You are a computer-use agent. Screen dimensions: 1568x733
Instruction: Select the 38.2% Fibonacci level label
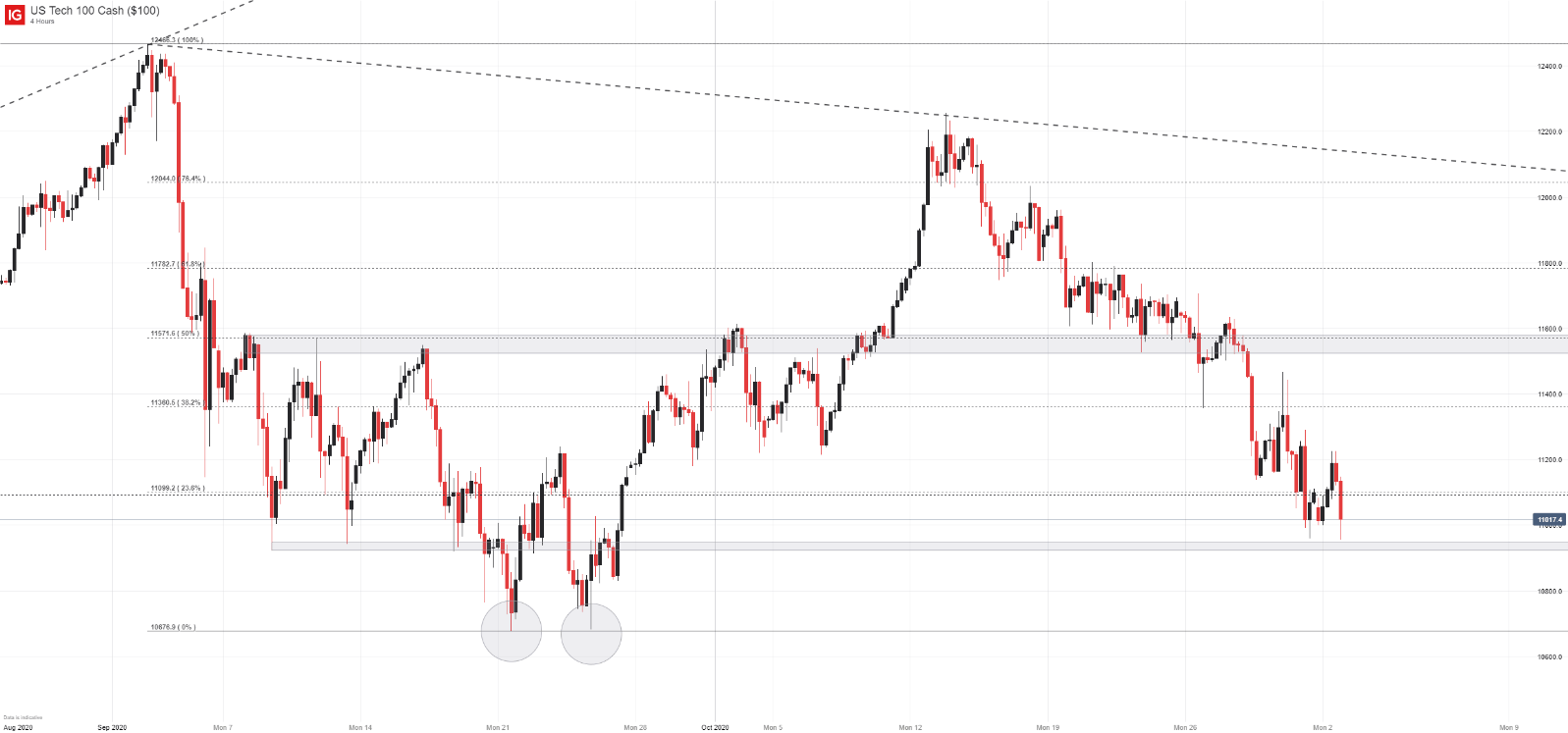tap(176, 402)
